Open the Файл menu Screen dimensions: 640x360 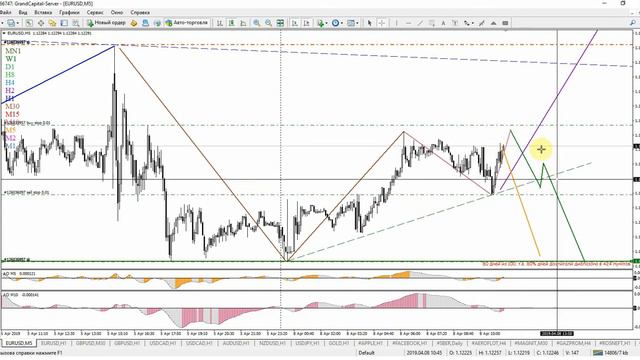click(x=6, y=13)
